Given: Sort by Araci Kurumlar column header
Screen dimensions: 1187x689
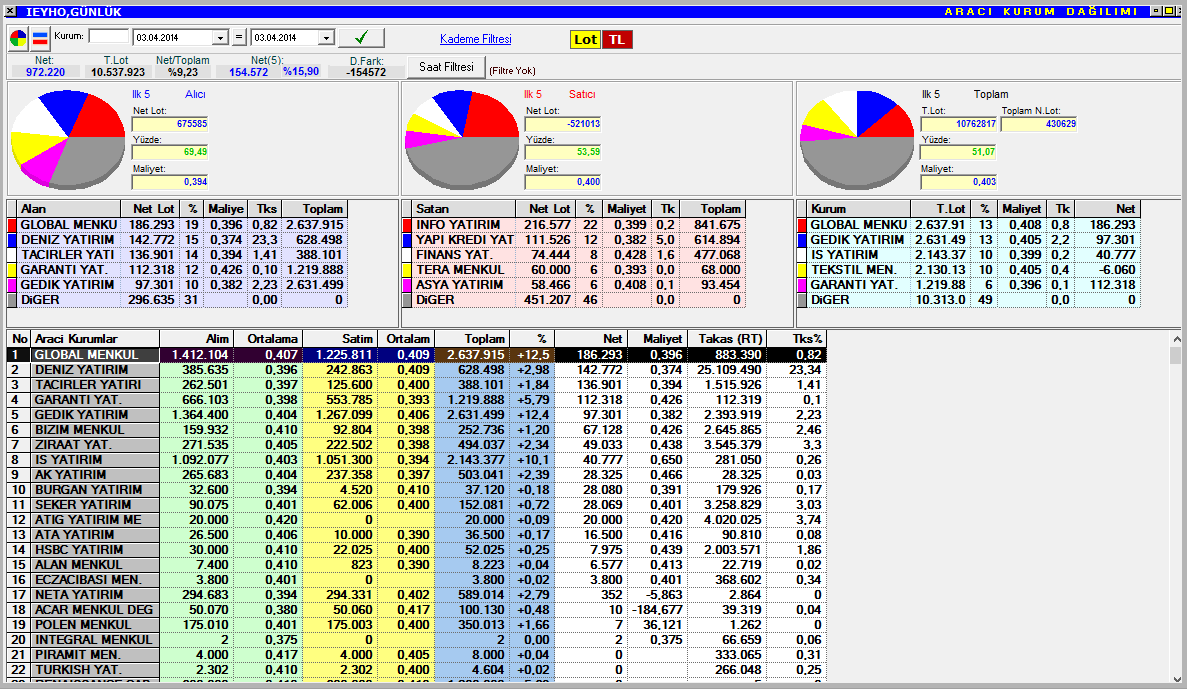Looking at the screenshot, I should [95, 339].
